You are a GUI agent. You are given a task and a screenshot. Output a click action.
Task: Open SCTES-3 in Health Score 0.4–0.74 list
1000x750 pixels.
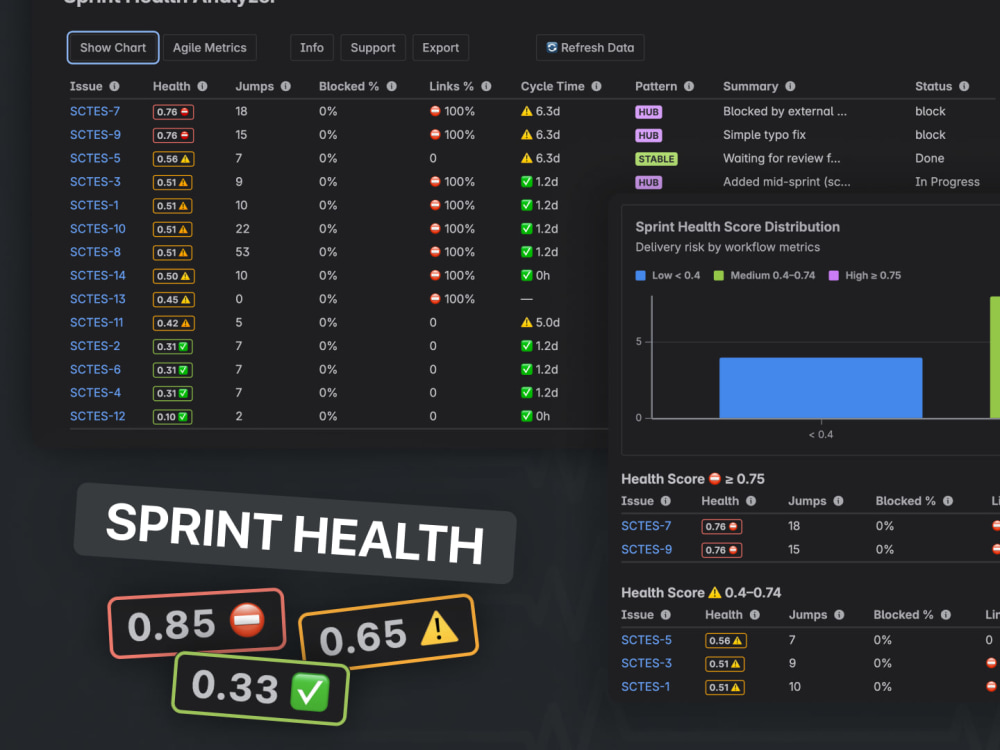(x=647, y=664)
